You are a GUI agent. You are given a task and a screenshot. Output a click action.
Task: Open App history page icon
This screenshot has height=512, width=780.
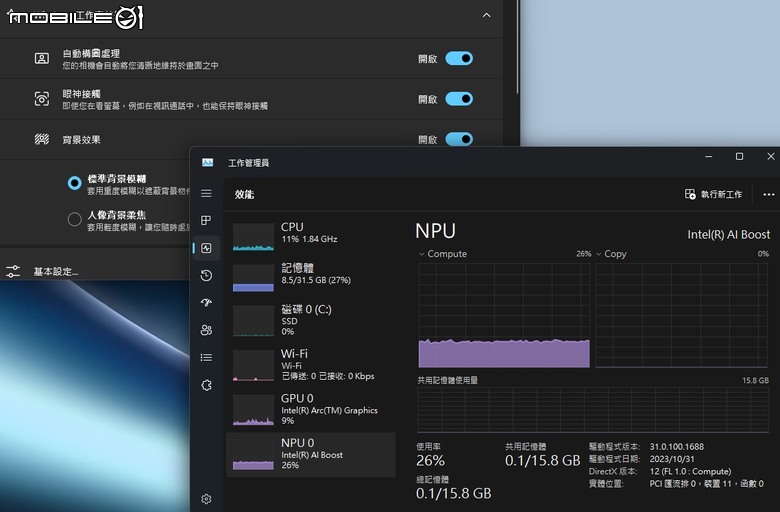tap(206, 275)
